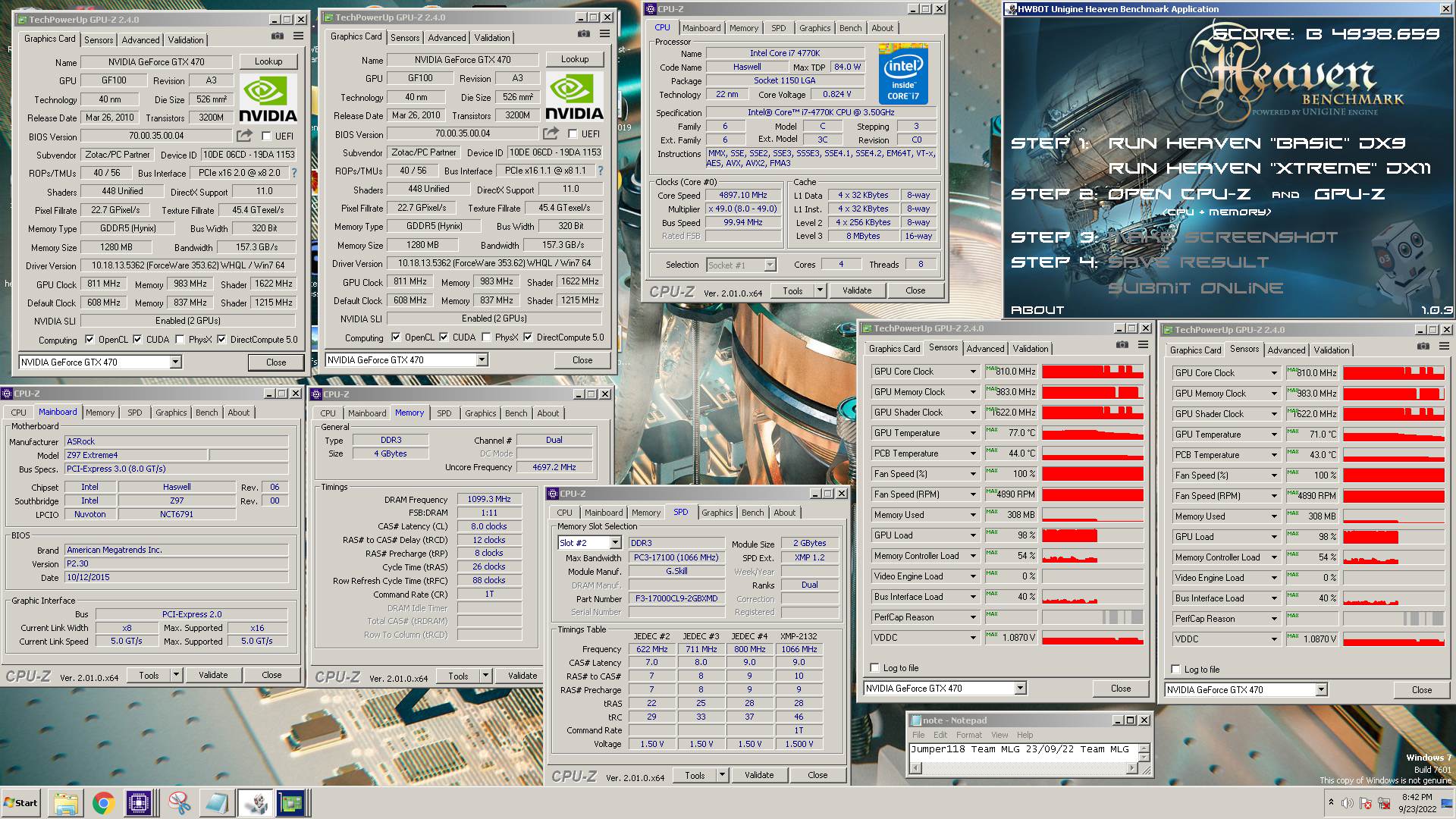Image resolution: width=1456 pixels, height=819 pixels.
Task: Click camera icon in rightmost GPU-Z Sensors window
Action: point(1423,347)
